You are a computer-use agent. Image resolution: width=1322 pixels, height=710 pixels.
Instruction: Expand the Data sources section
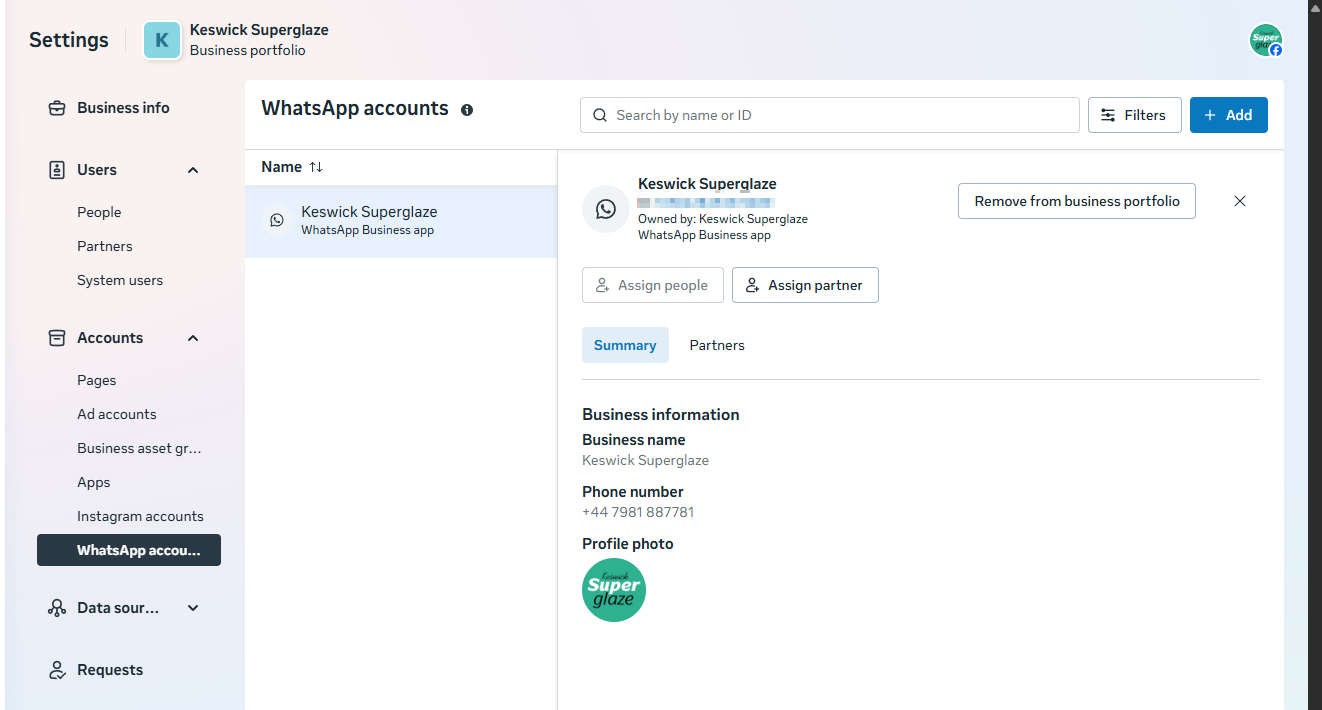[193, 608]
